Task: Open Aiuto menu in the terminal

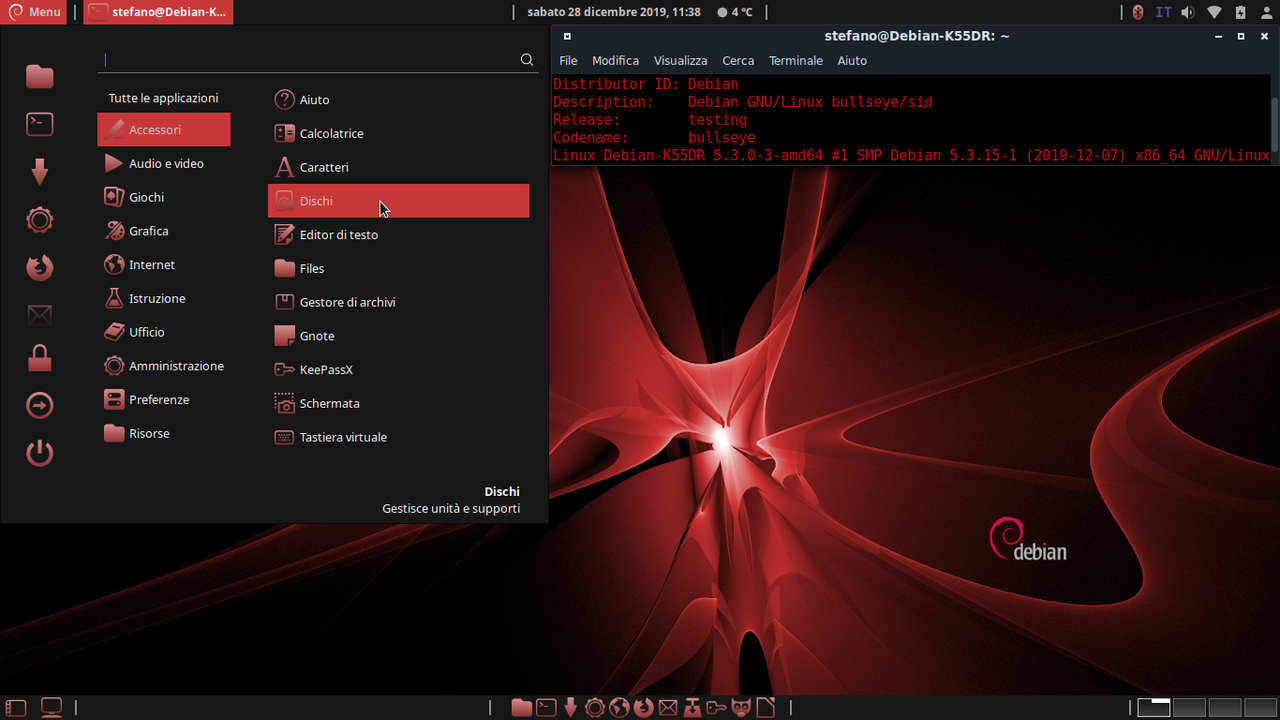Action: (x=852, y=61)
